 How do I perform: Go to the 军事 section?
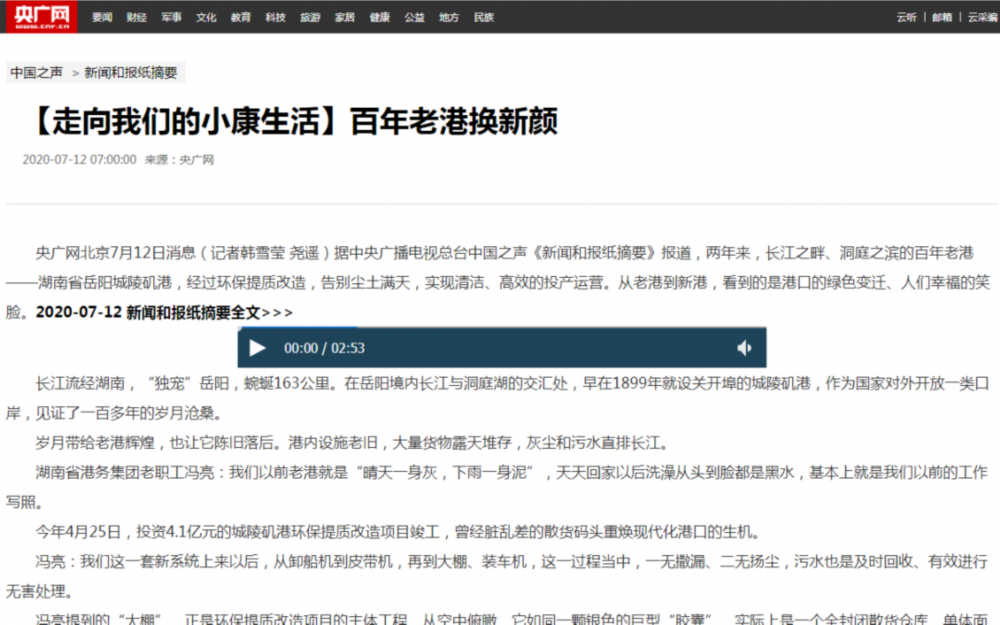coord(171,17)
